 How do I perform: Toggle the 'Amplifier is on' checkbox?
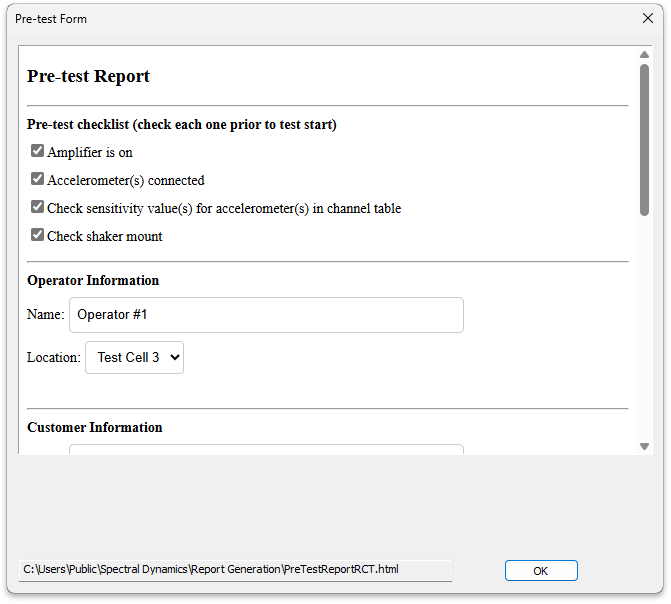[37, 152]
